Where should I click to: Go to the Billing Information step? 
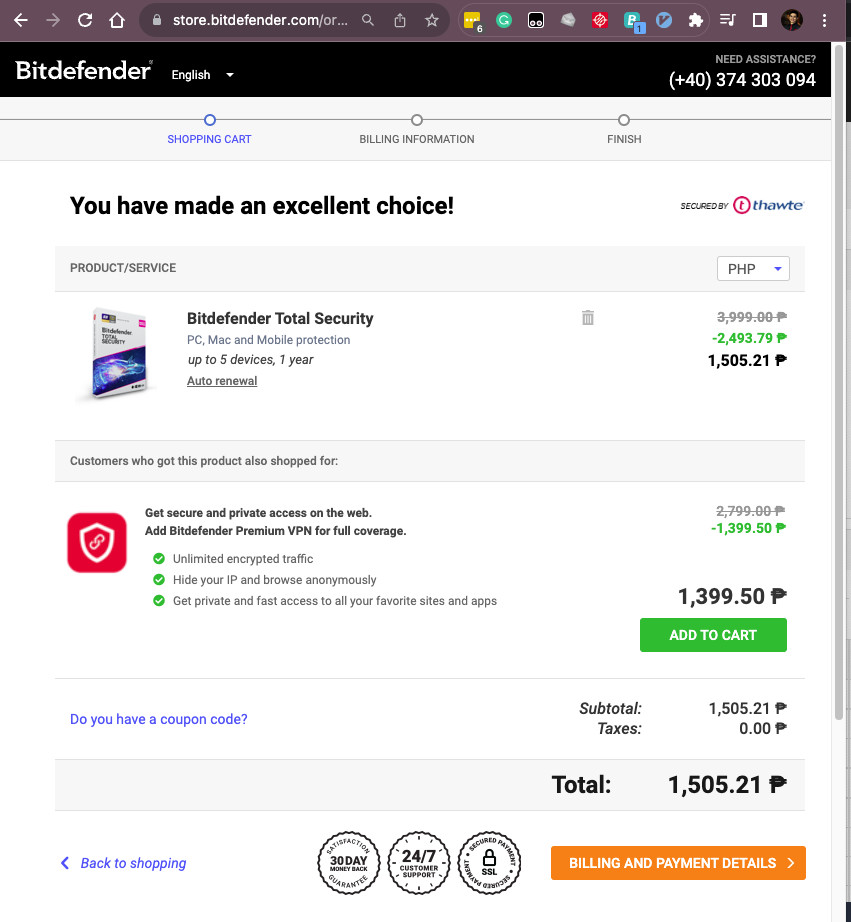tap(417, 121)
